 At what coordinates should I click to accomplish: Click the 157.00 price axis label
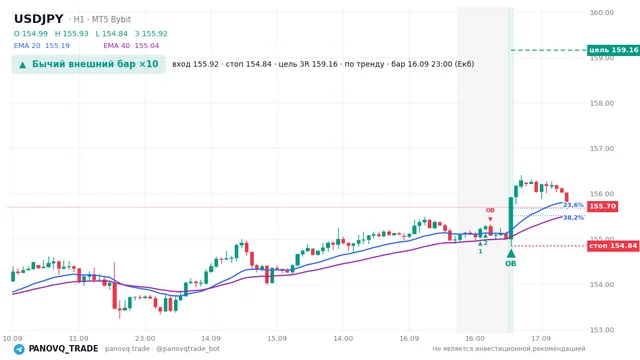coord(602,149)
